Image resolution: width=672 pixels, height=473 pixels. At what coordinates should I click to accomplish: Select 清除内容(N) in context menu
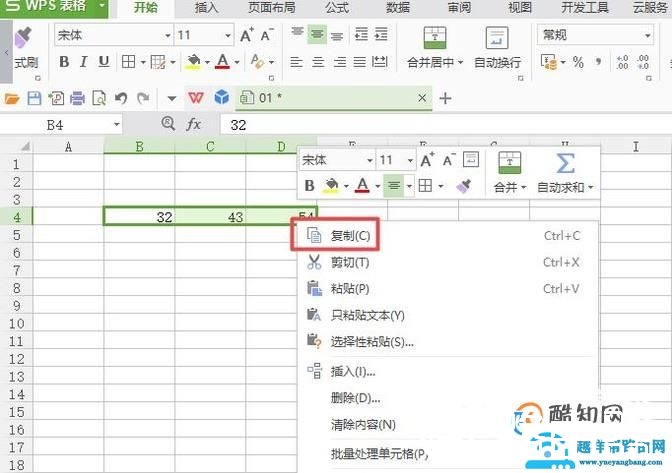[446, 425]
